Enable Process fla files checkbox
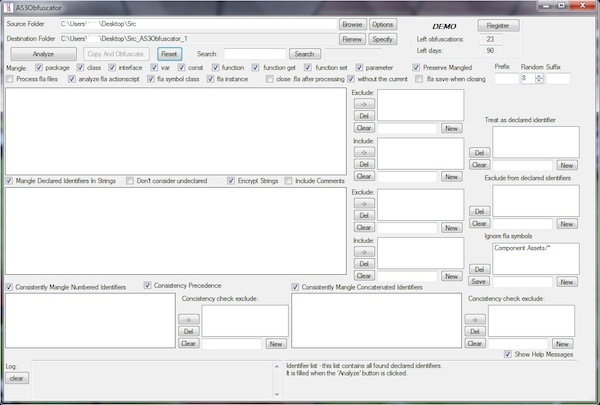 (10, 79)
